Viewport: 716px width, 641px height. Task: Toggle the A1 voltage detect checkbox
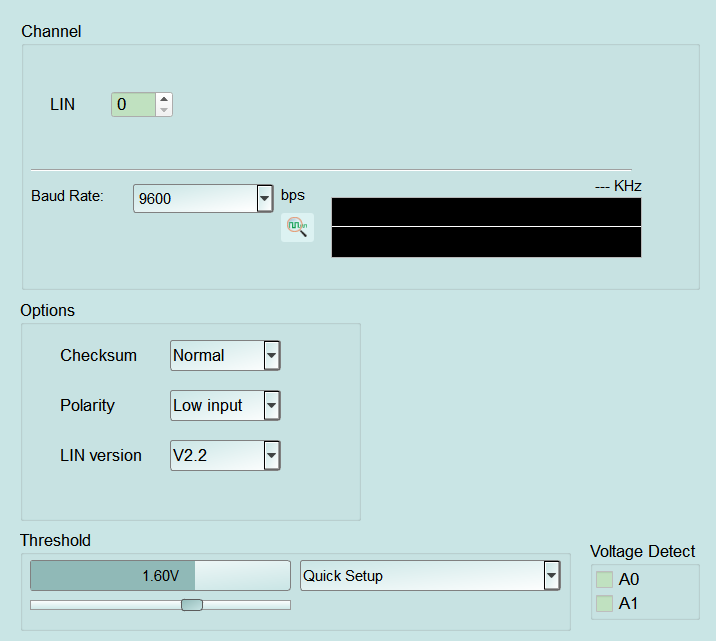[604, 604]
